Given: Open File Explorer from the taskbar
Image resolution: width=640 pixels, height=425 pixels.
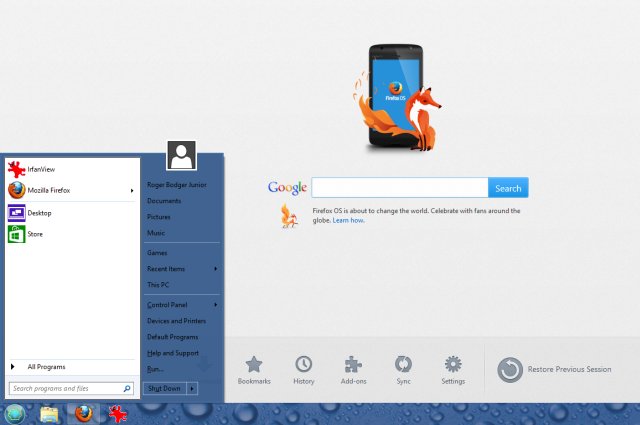Looking at the screenshot, I should (x=49, y=414).
